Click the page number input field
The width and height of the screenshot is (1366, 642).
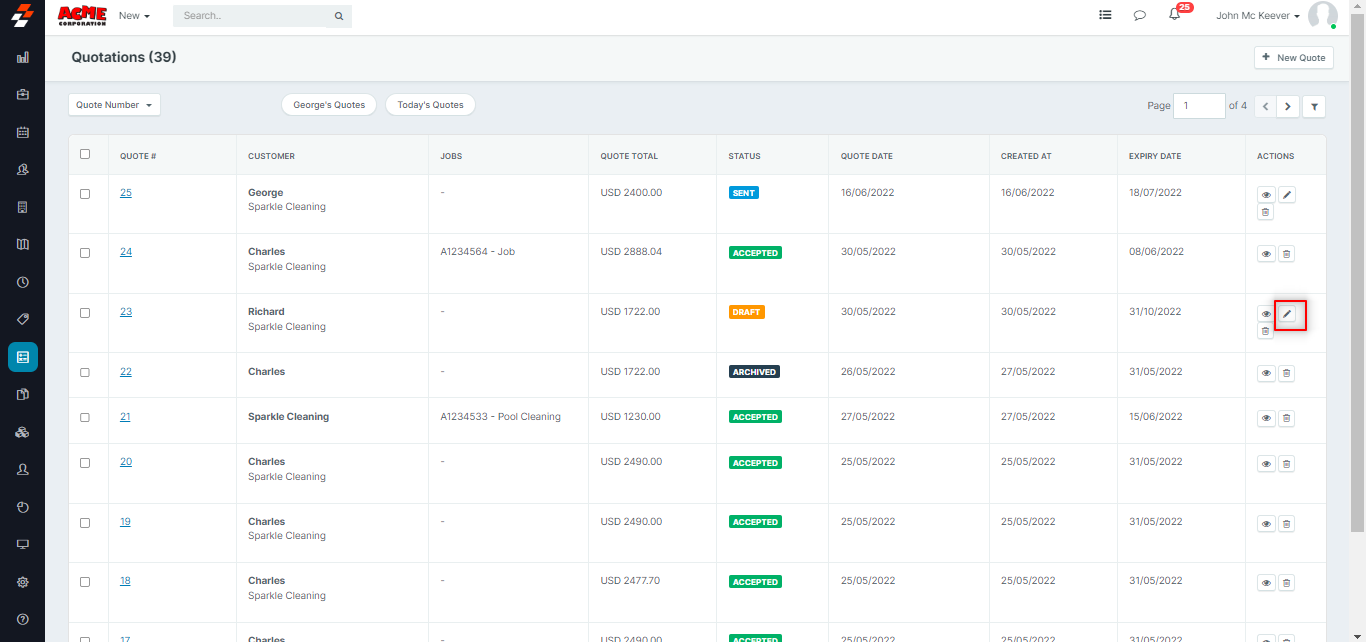[1198, 106]
